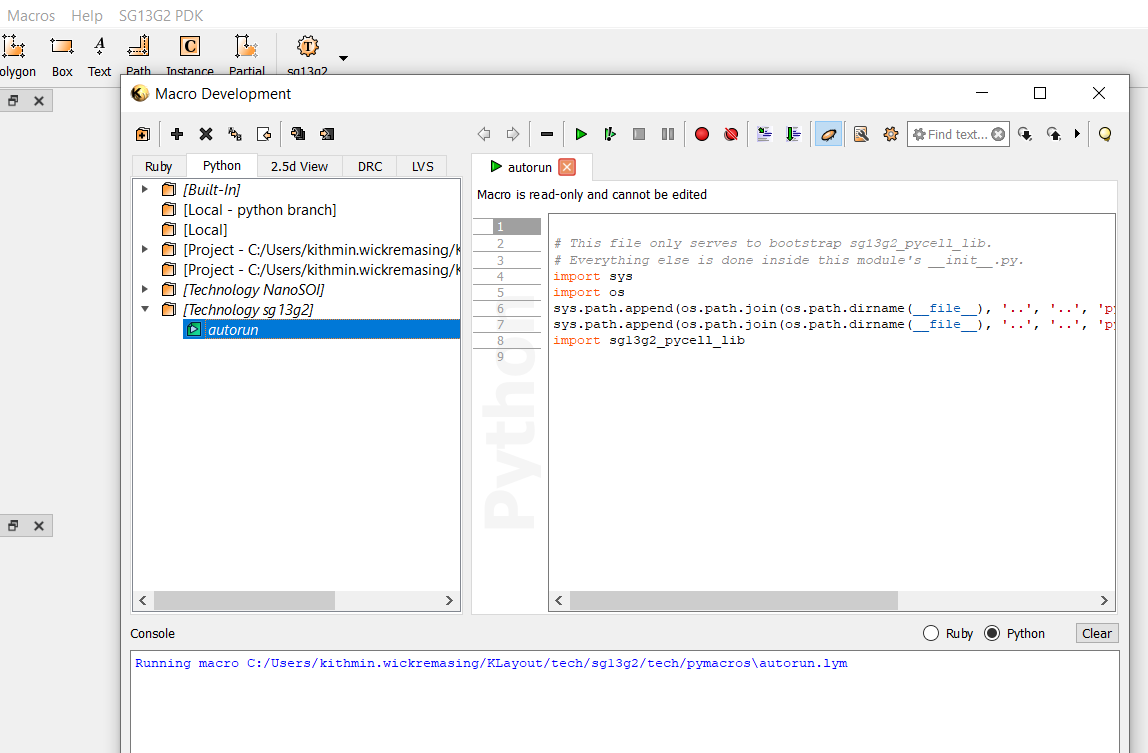Click the step into icon

tap(764, 134)
